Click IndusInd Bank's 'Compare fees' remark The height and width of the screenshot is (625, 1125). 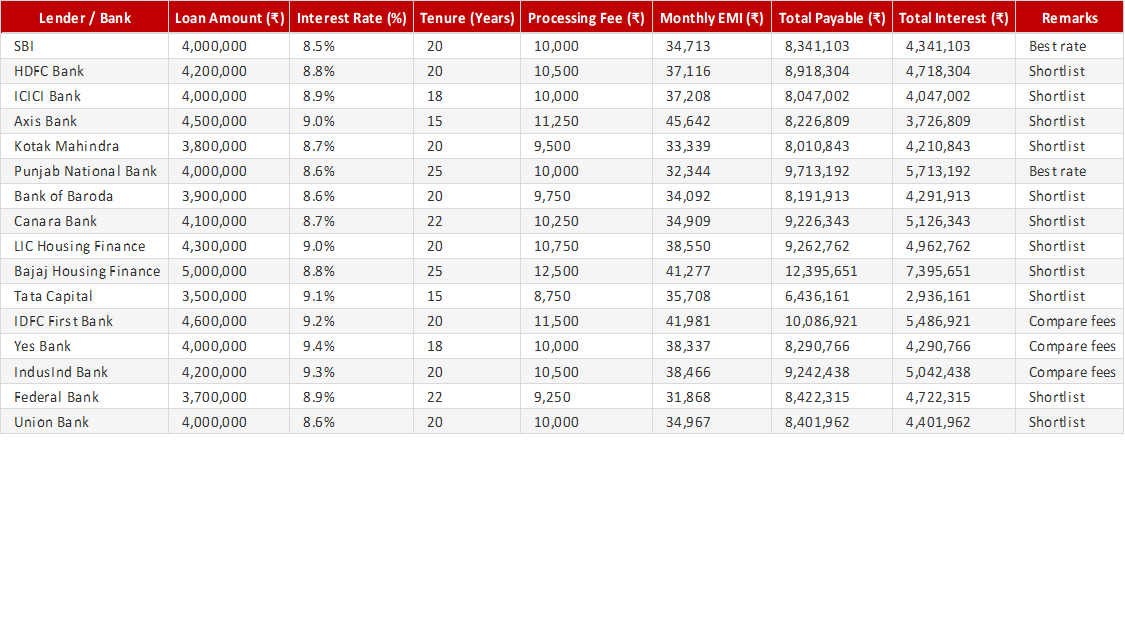pyautogui.click(x=1072, y=372)
